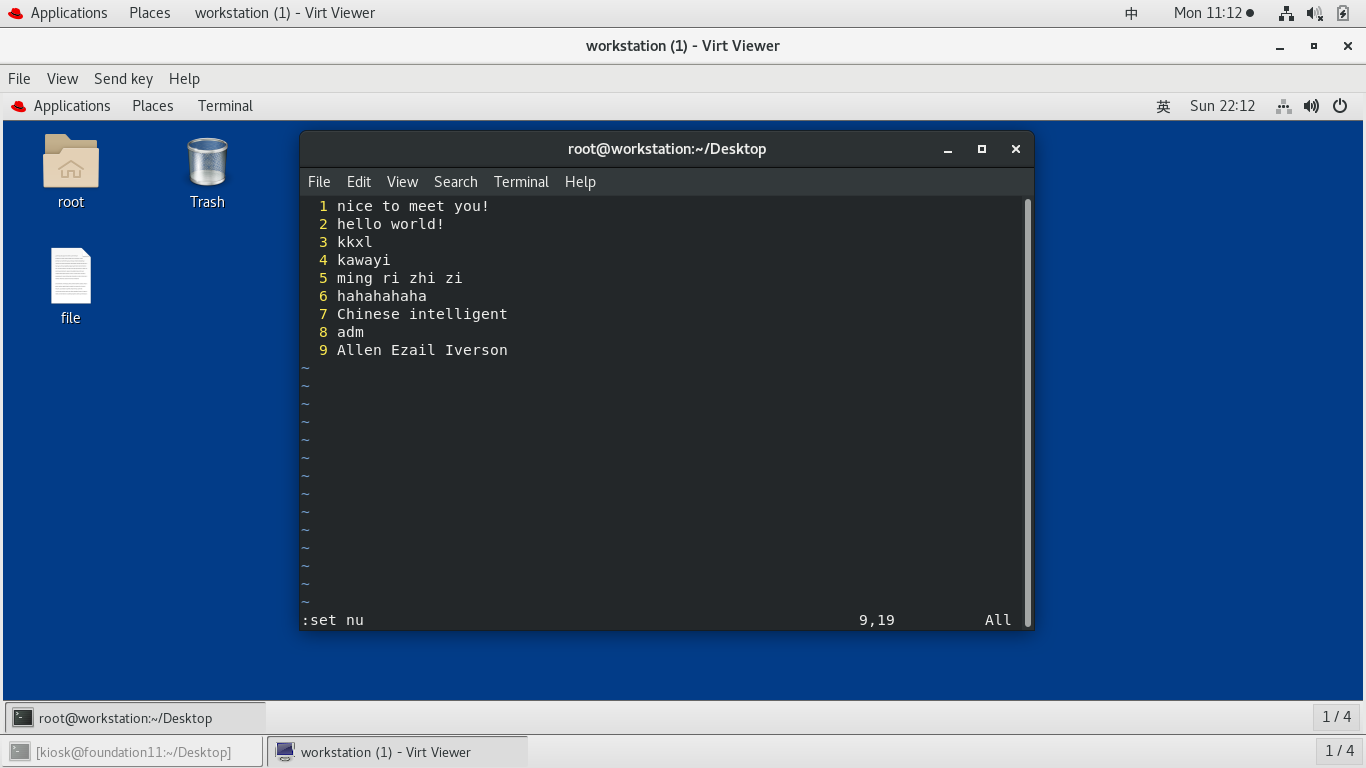The image size is (1366, 768).
Task: Click line 'ming ri zhi zi'
Action: [x=399, y=278]
